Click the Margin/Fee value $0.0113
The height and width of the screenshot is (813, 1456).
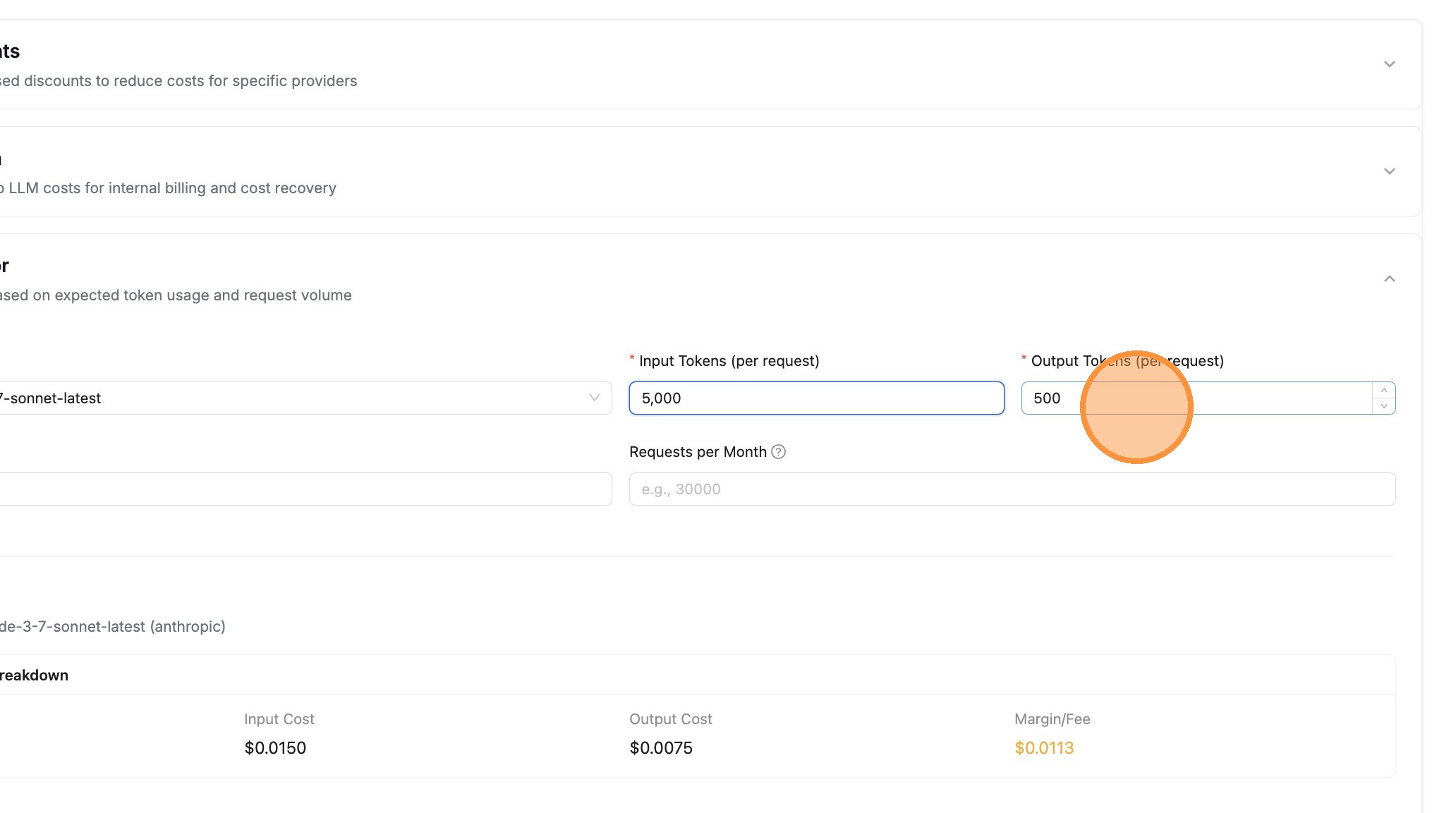1045,747
